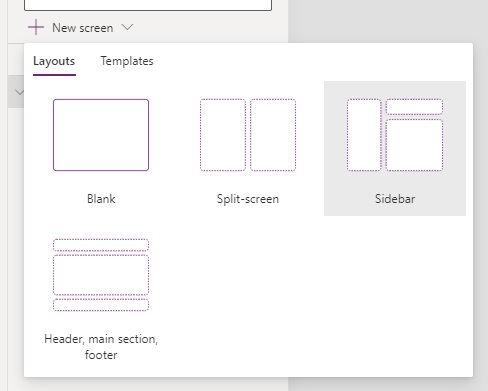Select the narrow left column of Sidebar icon
The image size is (488, 391).
364,135
